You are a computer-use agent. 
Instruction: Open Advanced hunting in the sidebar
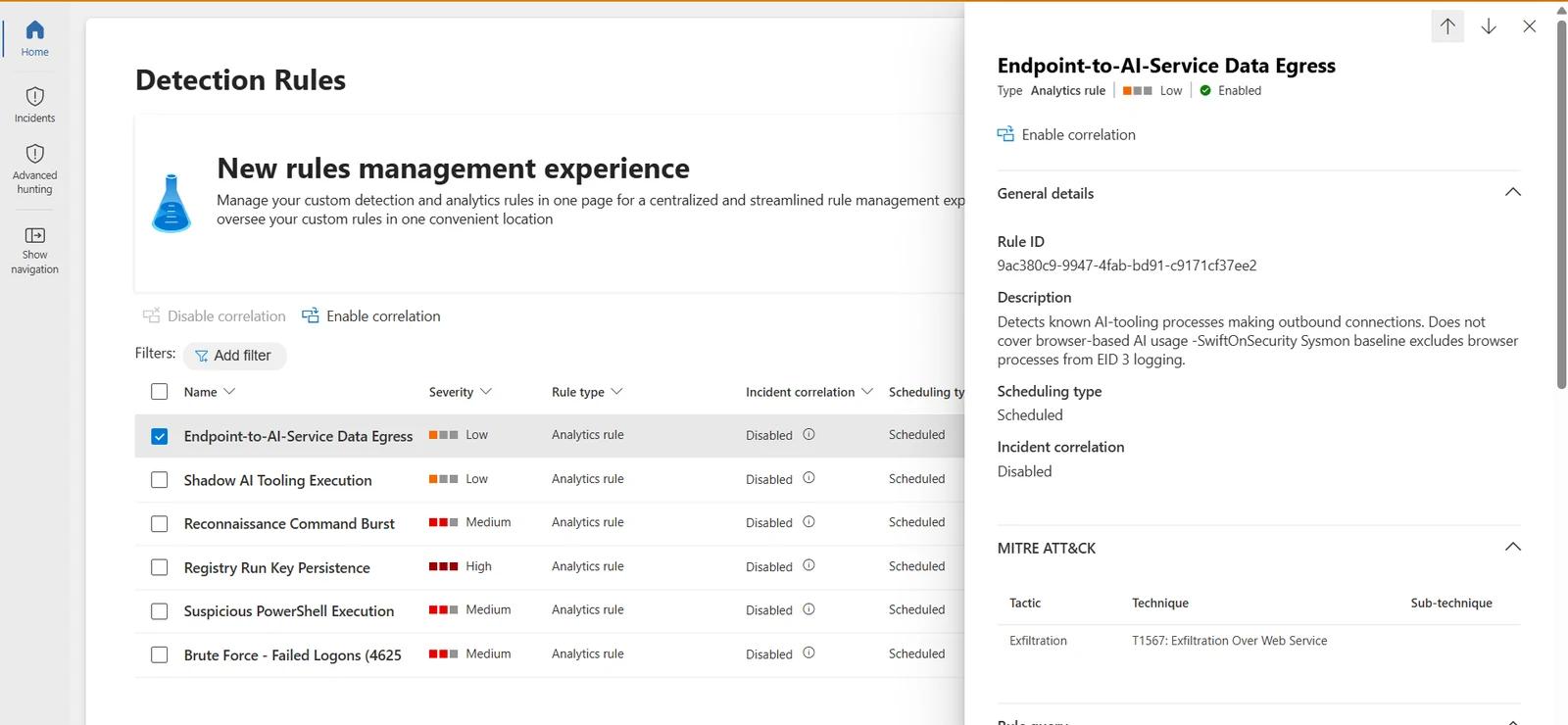[x=35, y=169]
